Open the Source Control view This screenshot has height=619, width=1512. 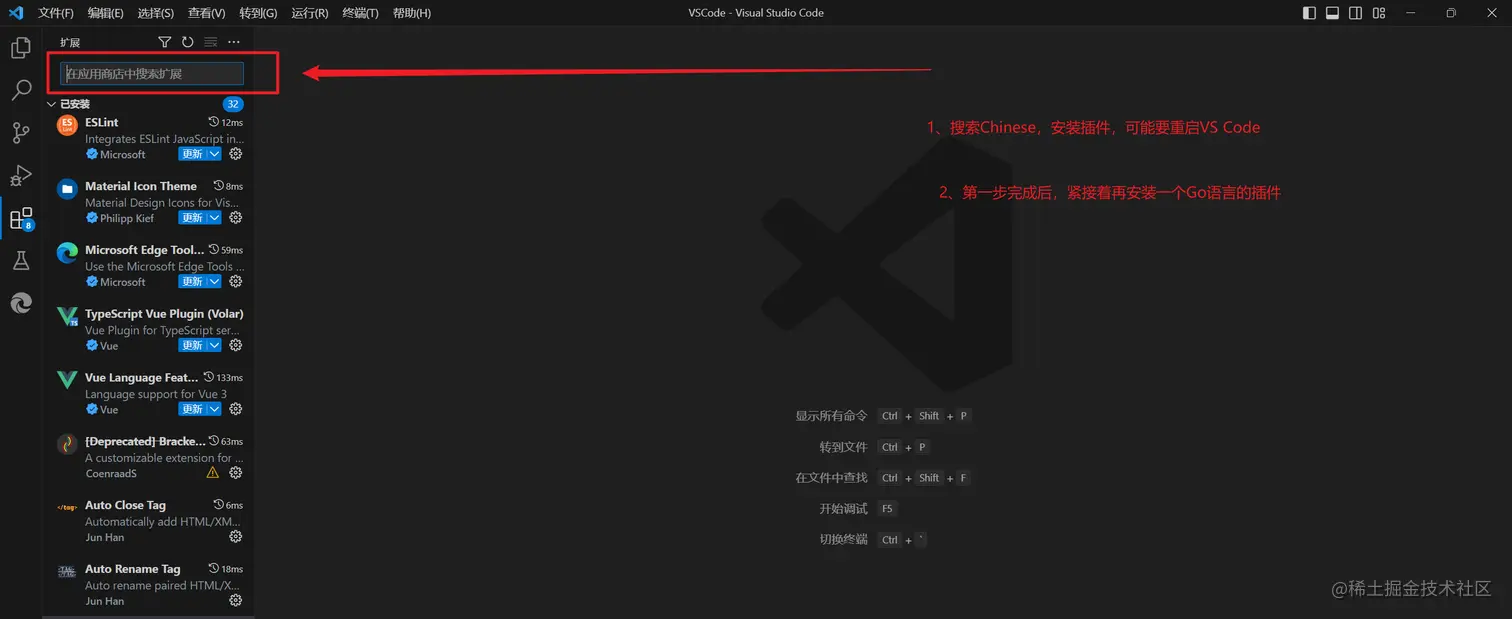pos(21,133)
